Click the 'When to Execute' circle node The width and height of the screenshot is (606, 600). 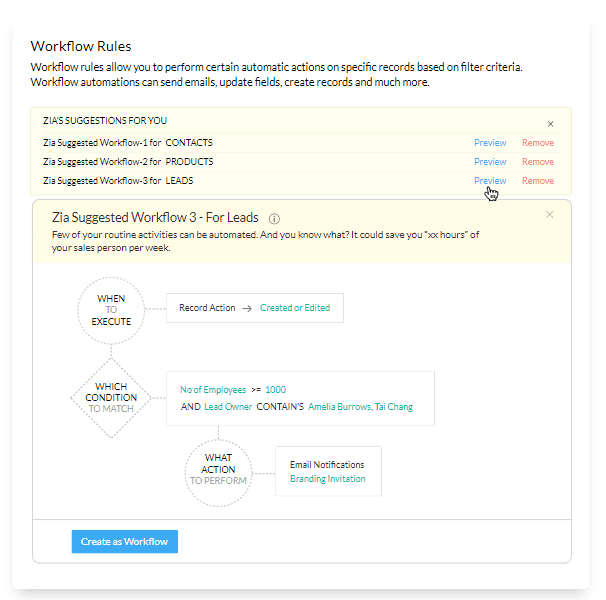(x=111, y=310)
